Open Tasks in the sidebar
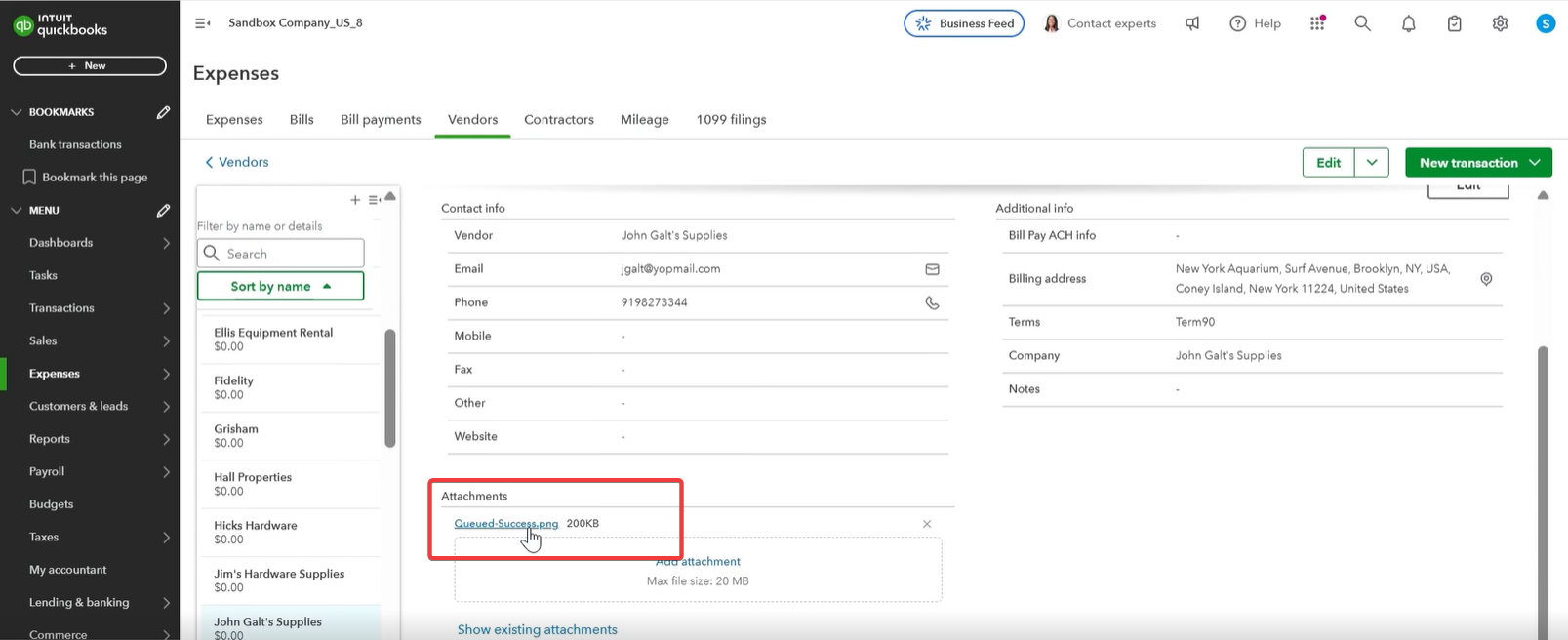Screen dimensions: 1568x640 click(x=43, y=275)
